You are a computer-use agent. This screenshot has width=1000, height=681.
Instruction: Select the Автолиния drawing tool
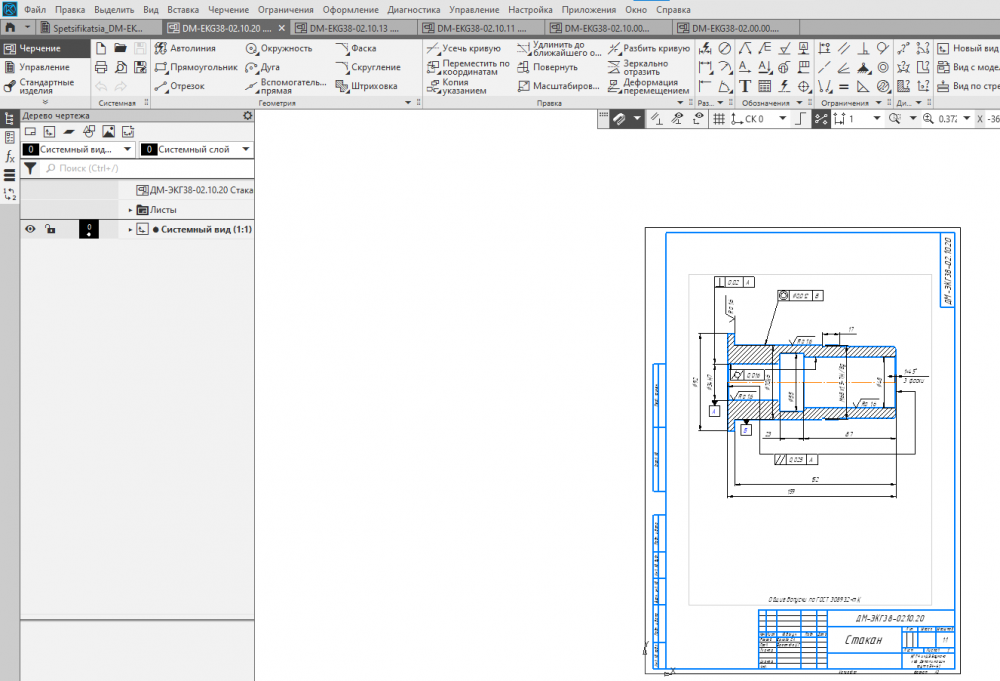coord(186,48)
